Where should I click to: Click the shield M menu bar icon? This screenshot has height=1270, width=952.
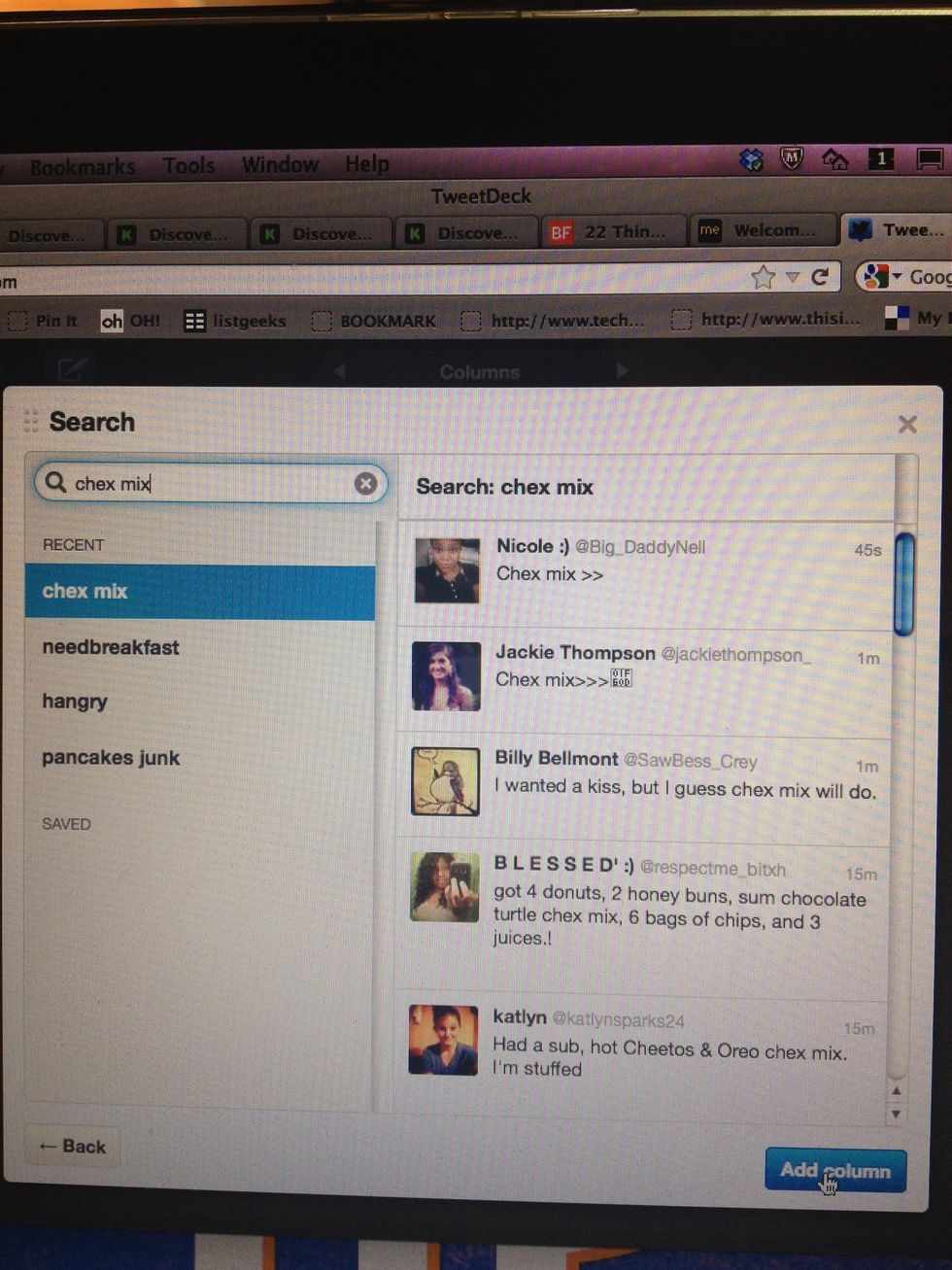[x=793, y=158]
